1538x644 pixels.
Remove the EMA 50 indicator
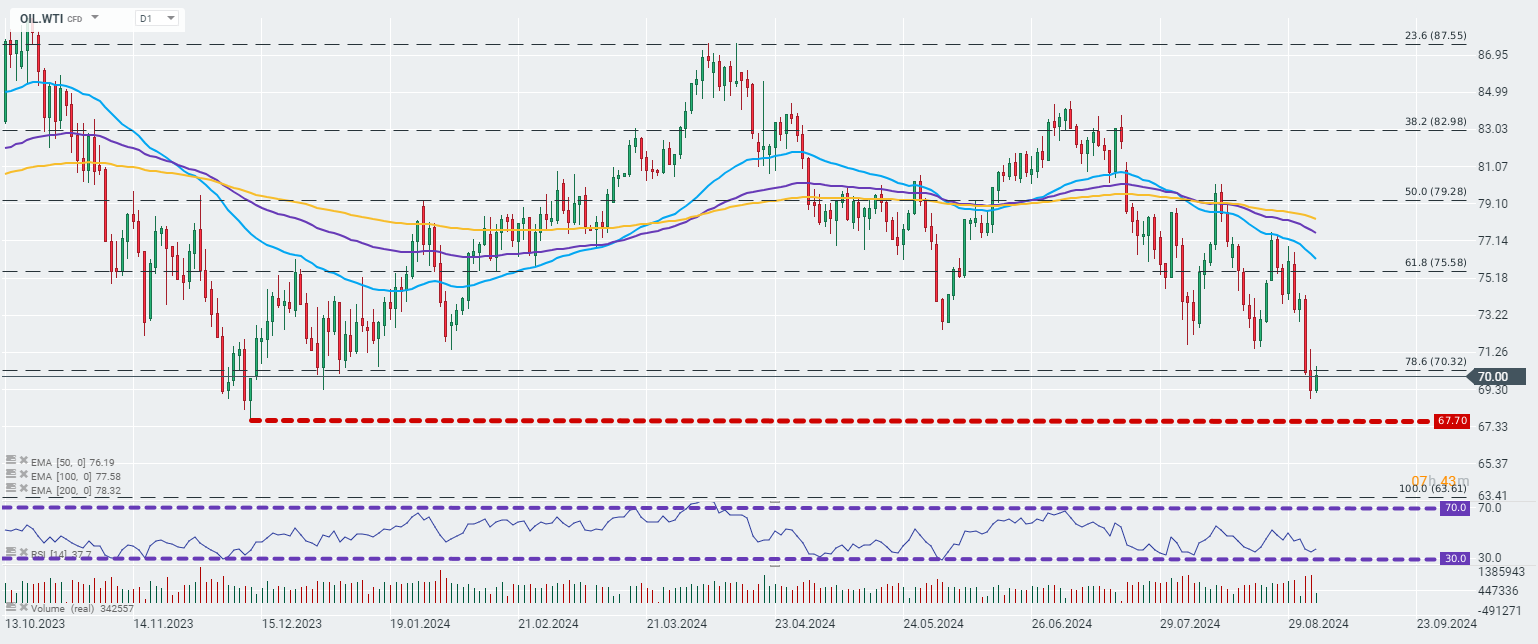(23, 460)
